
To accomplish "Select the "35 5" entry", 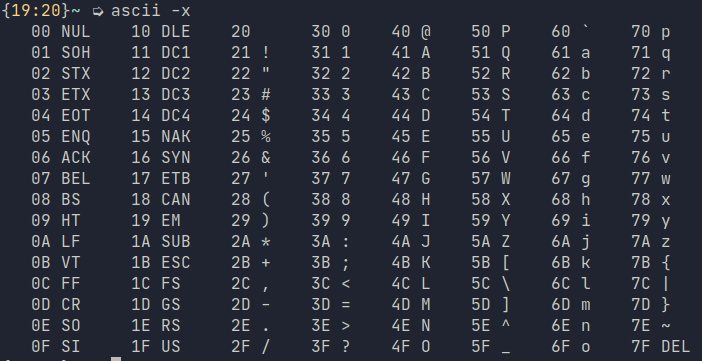I will coord(331,137).
